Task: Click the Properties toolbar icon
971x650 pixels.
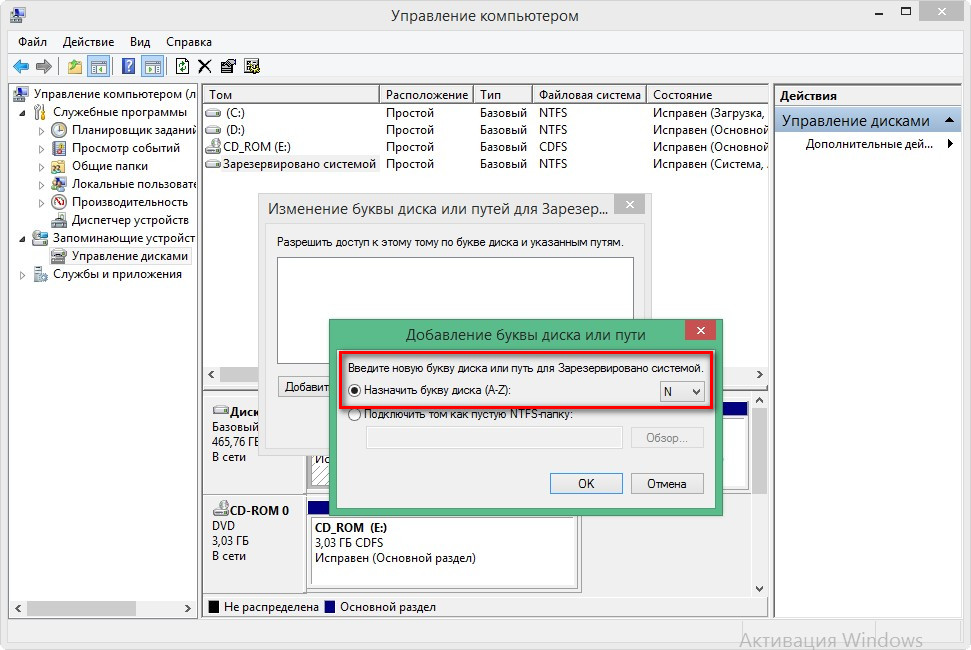Action: click(228, 67)
